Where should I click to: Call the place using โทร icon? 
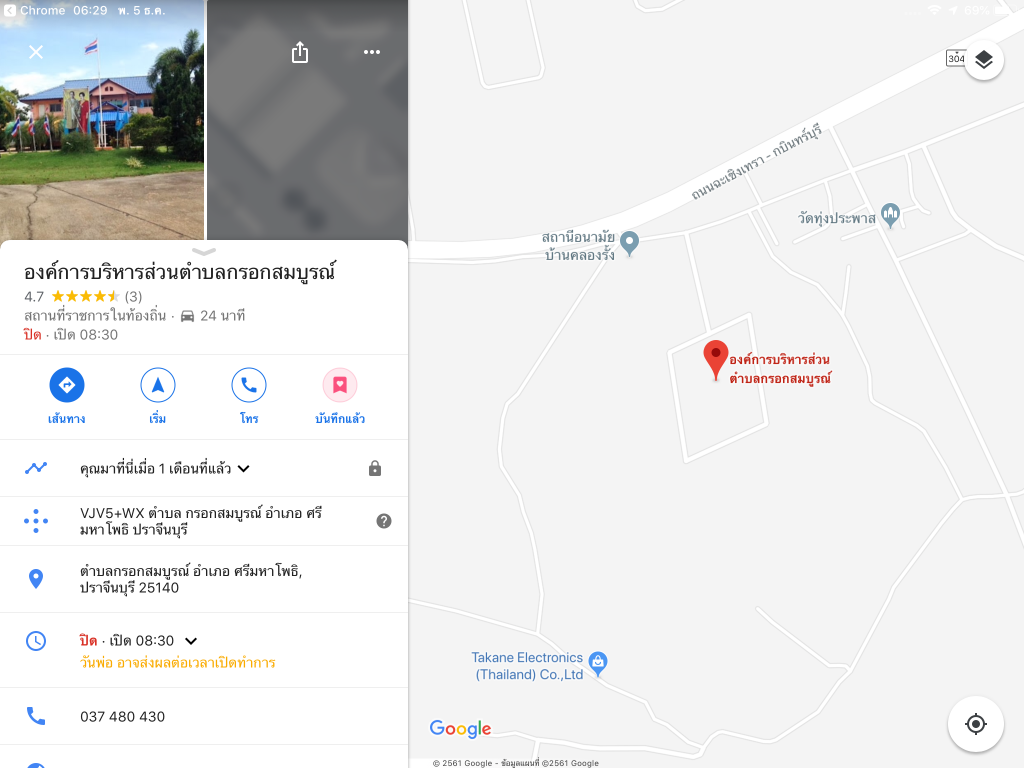point(249,385)
